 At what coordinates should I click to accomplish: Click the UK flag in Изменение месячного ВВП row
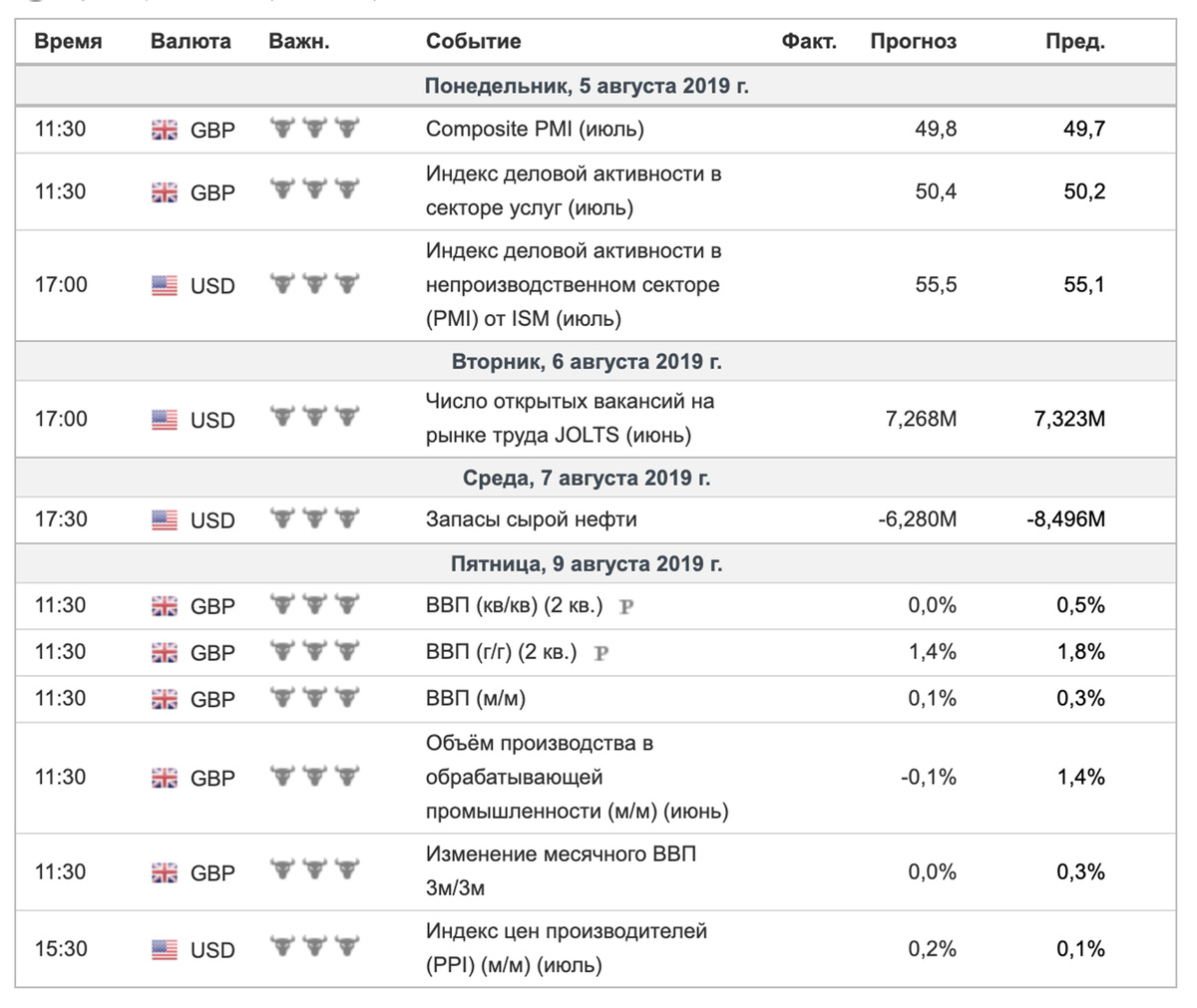pyautogui.click(x=165, y=872)
